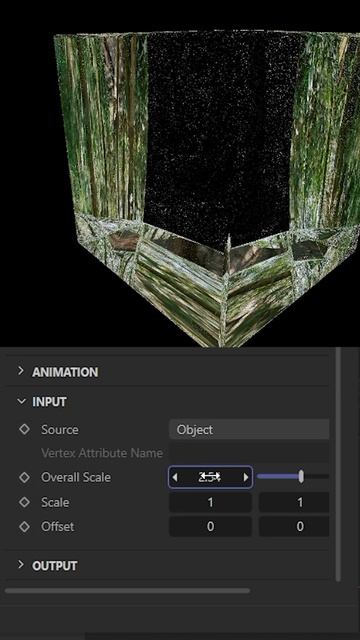The image size is (360, 640).
Task: Click the horizontal panel scrollbar
Action: tap(127, 590)
